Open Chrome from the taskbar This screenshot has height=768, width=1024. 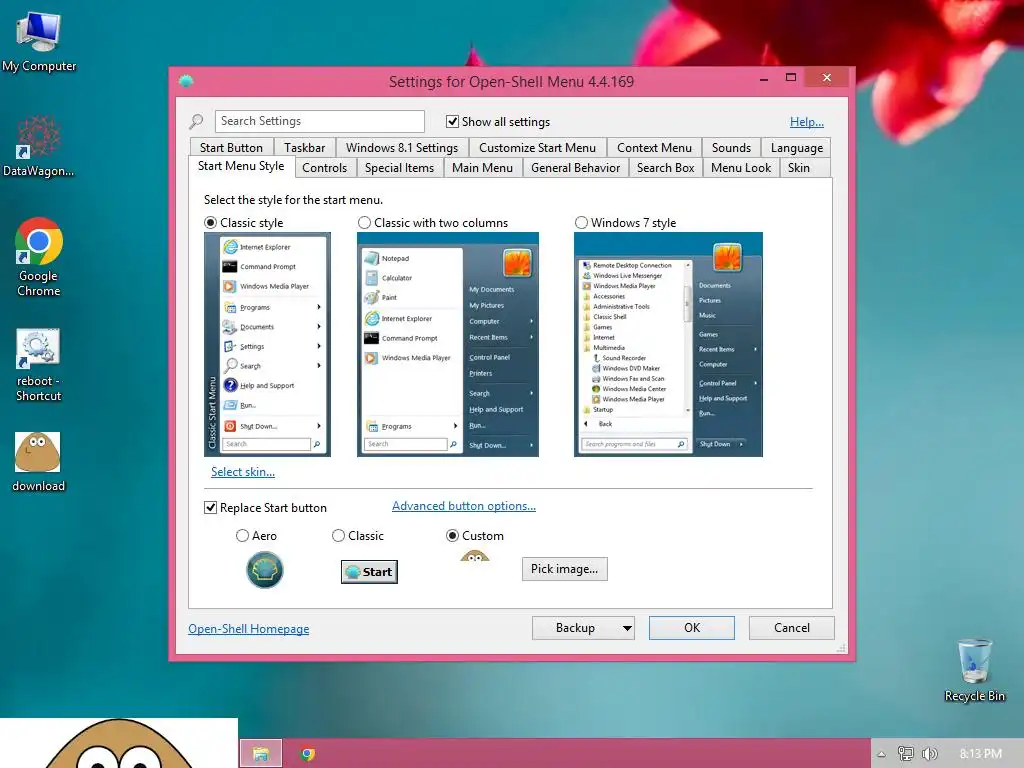pyautogui.click(x=308, y=754)
